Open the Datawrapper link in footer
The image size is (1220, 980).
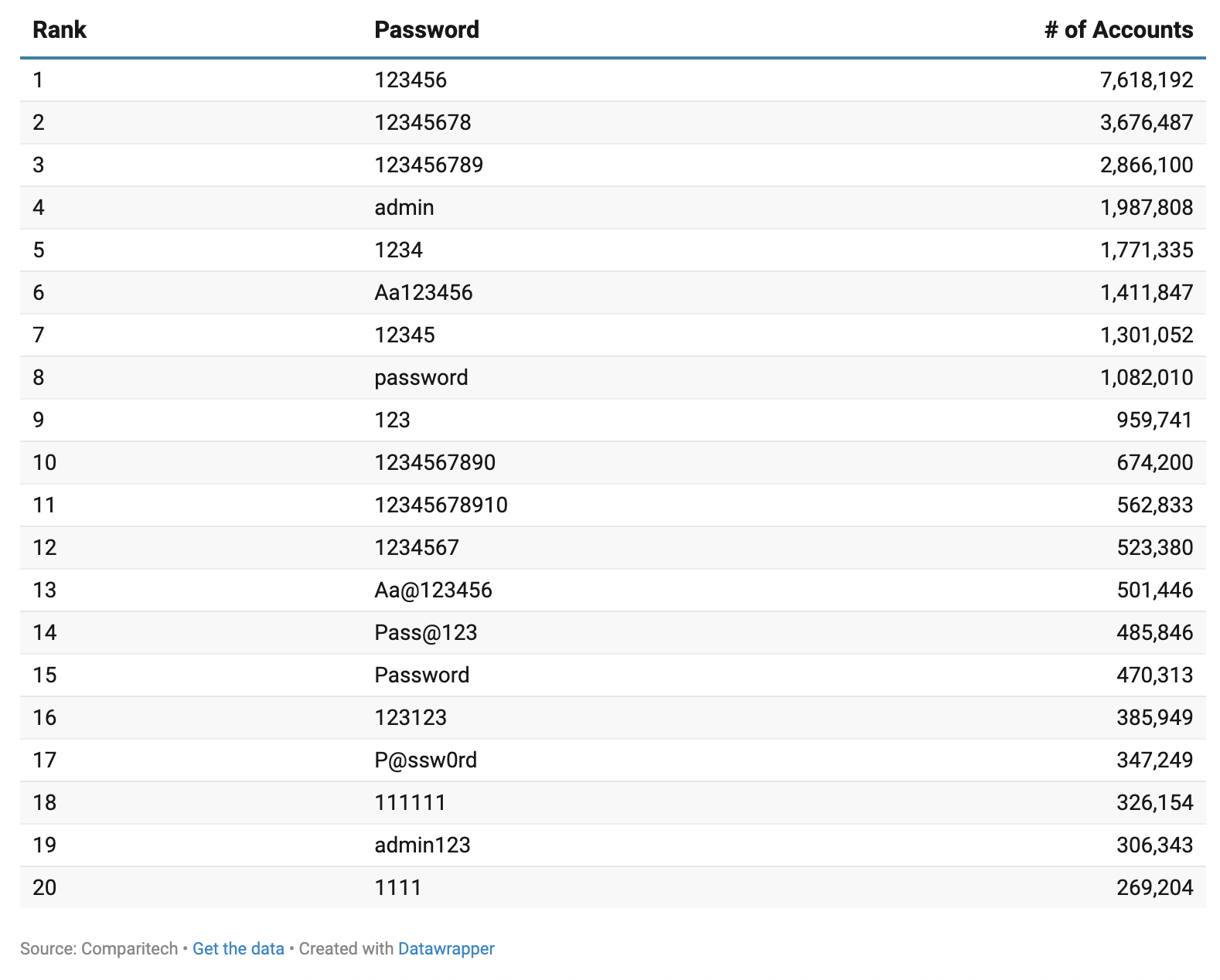coord(446,948)
